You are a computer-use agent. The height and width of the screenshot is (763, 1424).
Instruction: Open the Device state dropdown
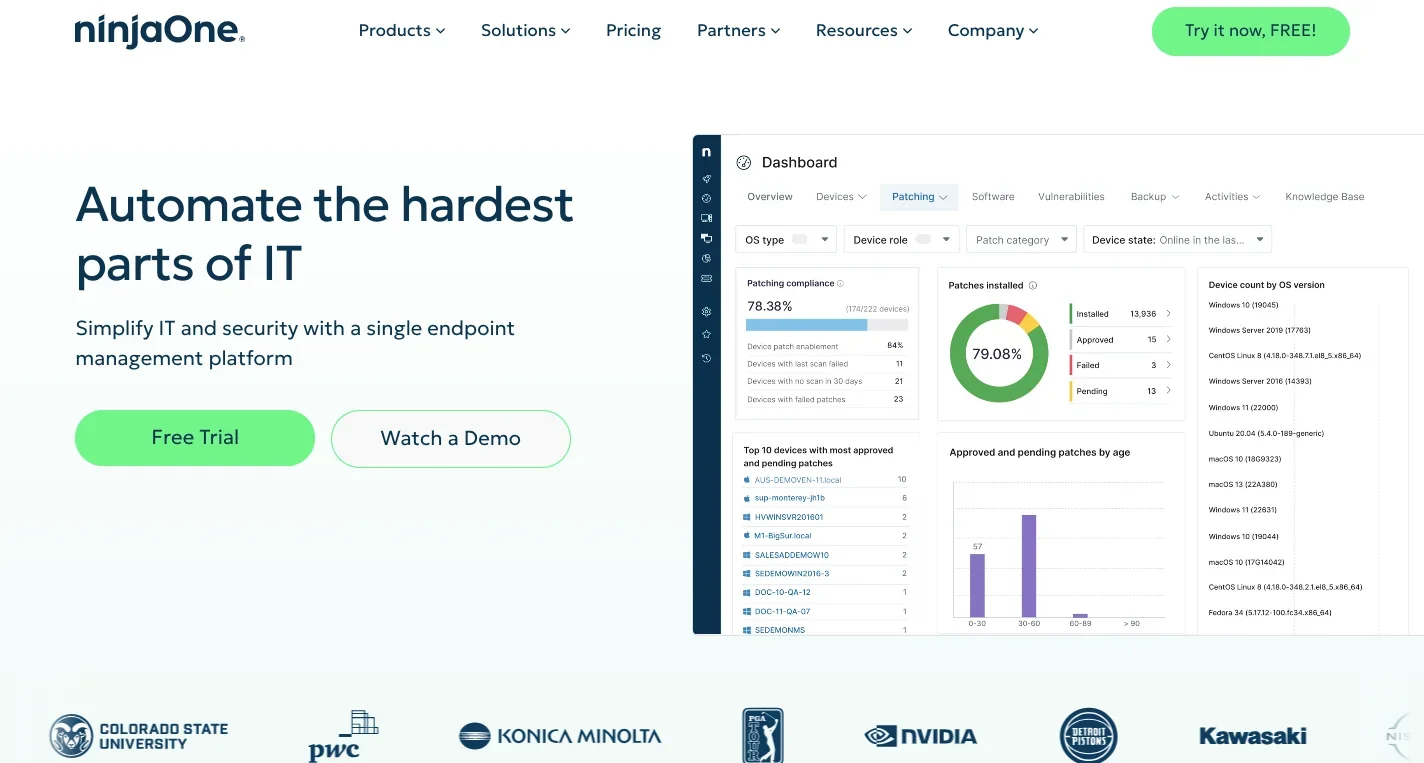tap(1177, 240)
